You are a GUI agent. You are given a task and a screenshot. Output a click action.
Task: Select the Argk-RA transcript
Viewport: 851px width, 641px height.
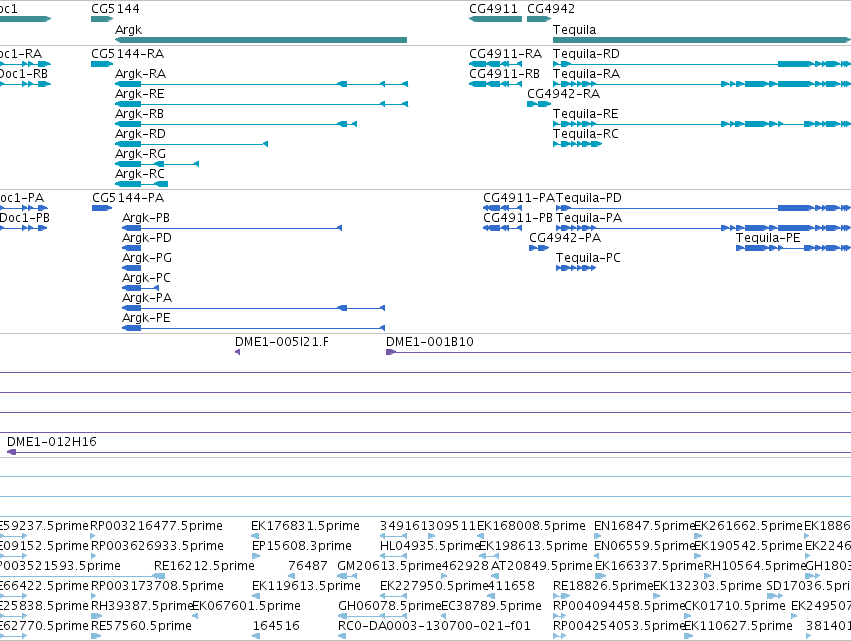point(261,84)
